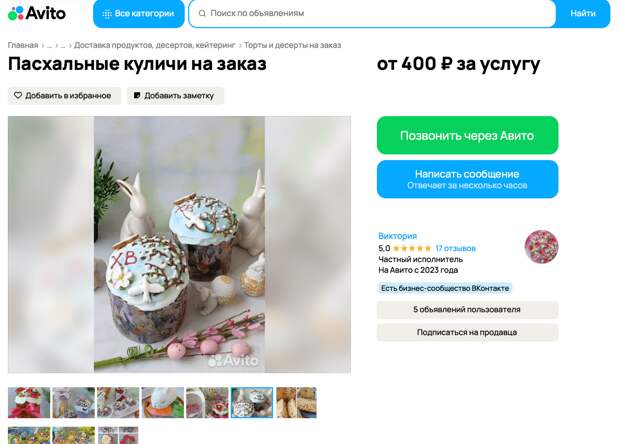Click the Написать сообщение button
620x444 pixels.
pyautogui.click(x=467, y=179)
